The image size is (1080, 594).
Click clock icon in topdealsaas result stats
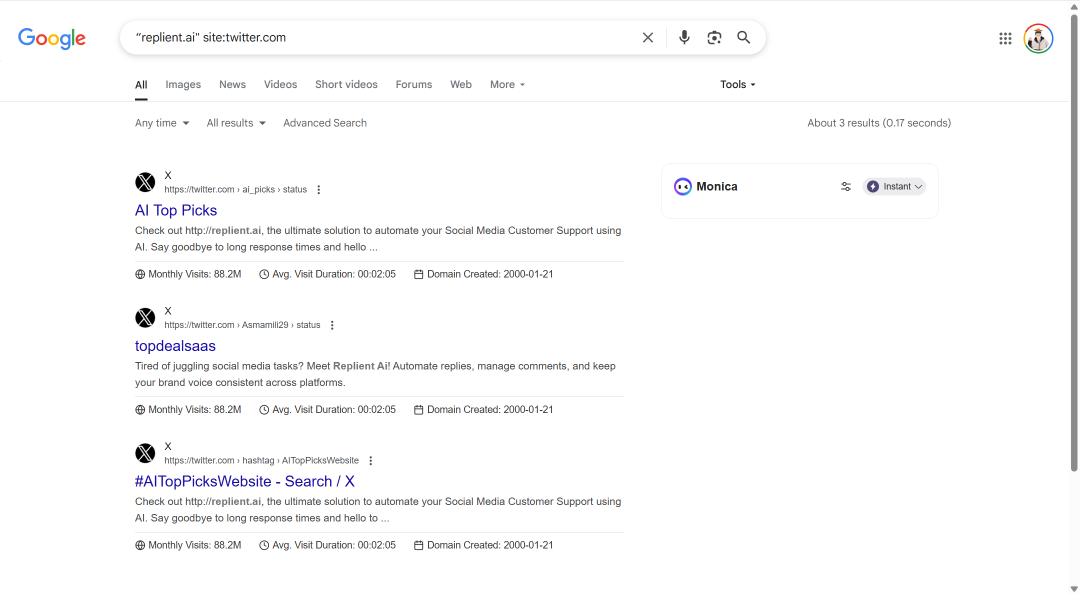264,410
